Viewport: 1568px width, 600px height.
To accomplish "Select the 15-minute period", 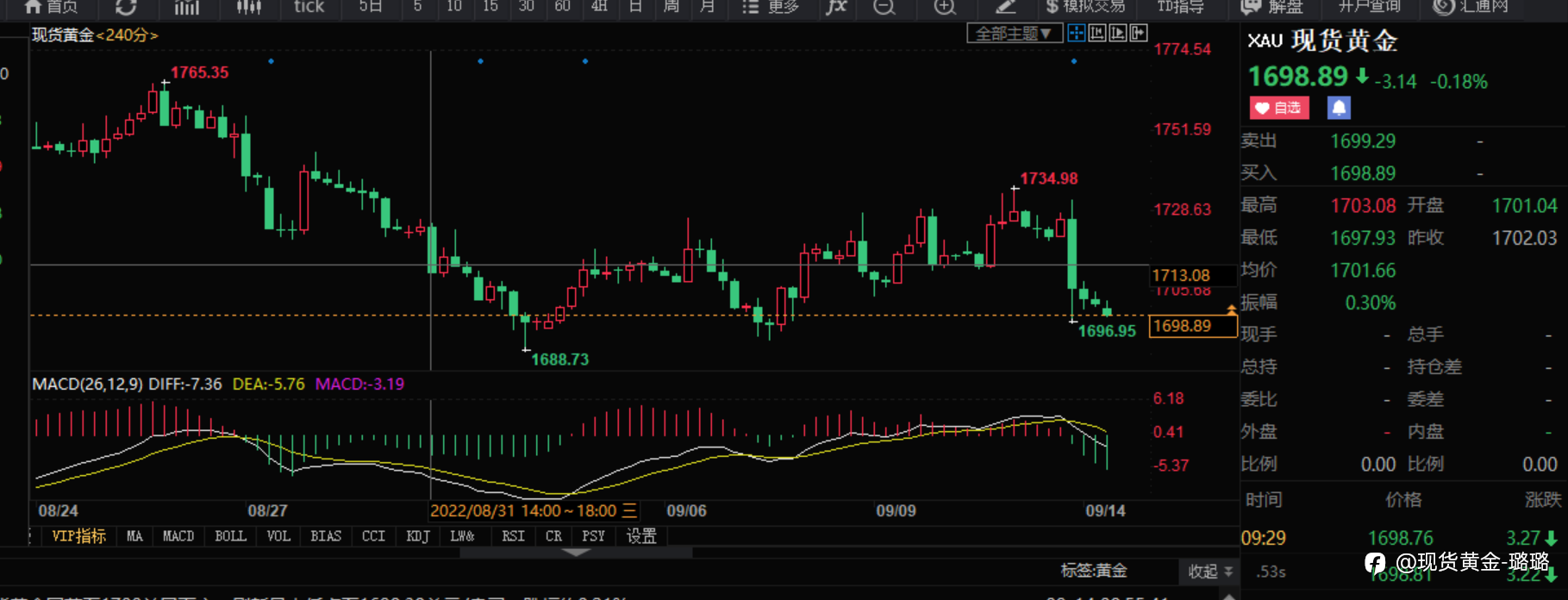I will (490, 7).
